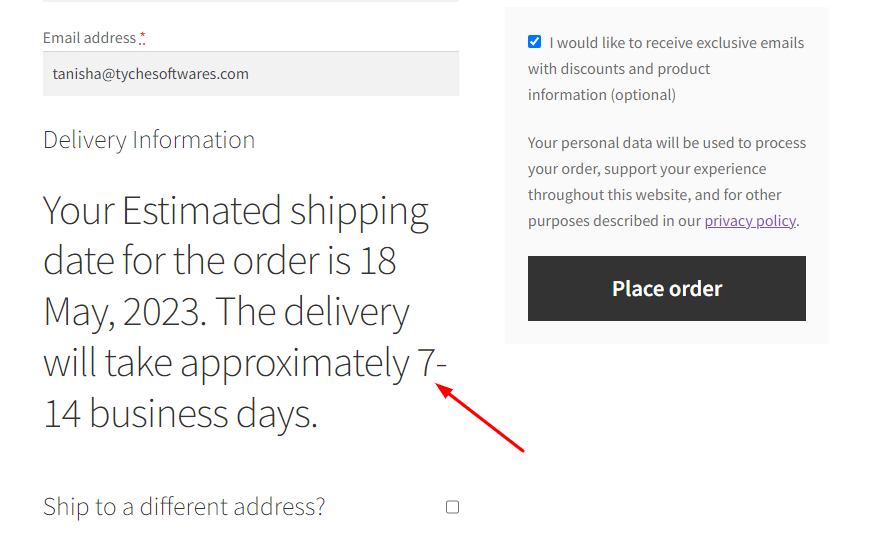Click the 'Ship to a different address?' heading
879x539 pixels.
(x=184, y=507)
